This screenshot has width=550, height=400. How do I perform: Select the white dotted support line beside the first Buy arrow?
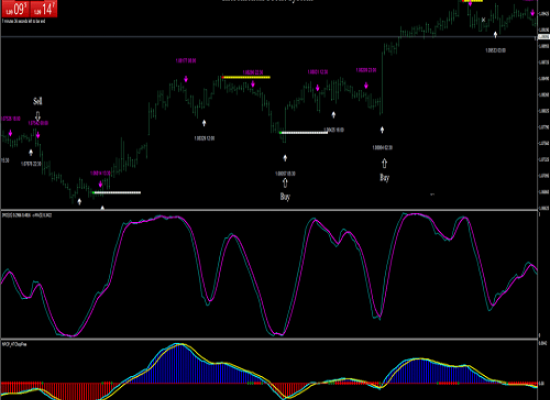pyautogui.click(x=303, y=133)
